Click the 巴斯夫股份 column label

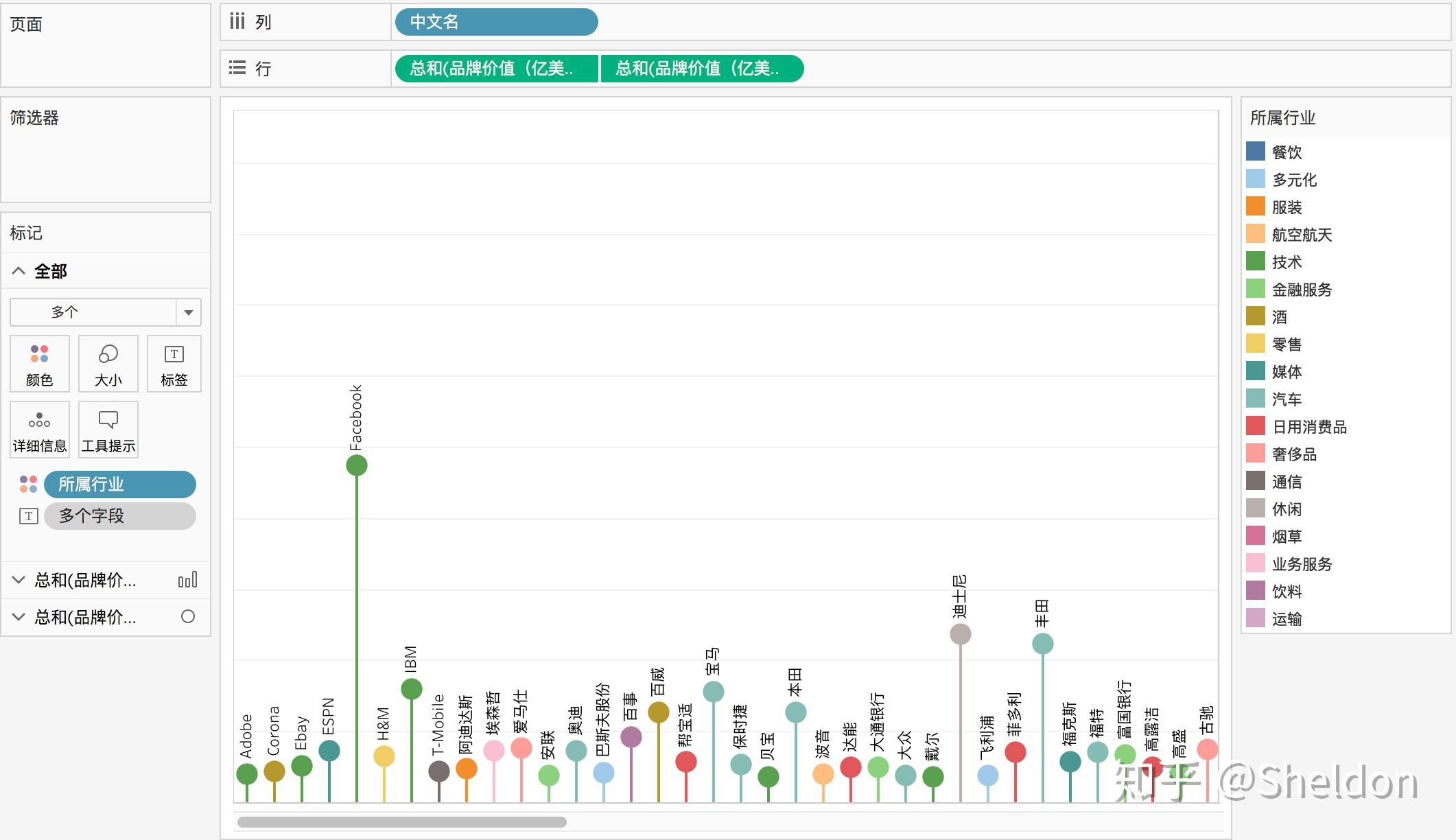click(602, 720)
